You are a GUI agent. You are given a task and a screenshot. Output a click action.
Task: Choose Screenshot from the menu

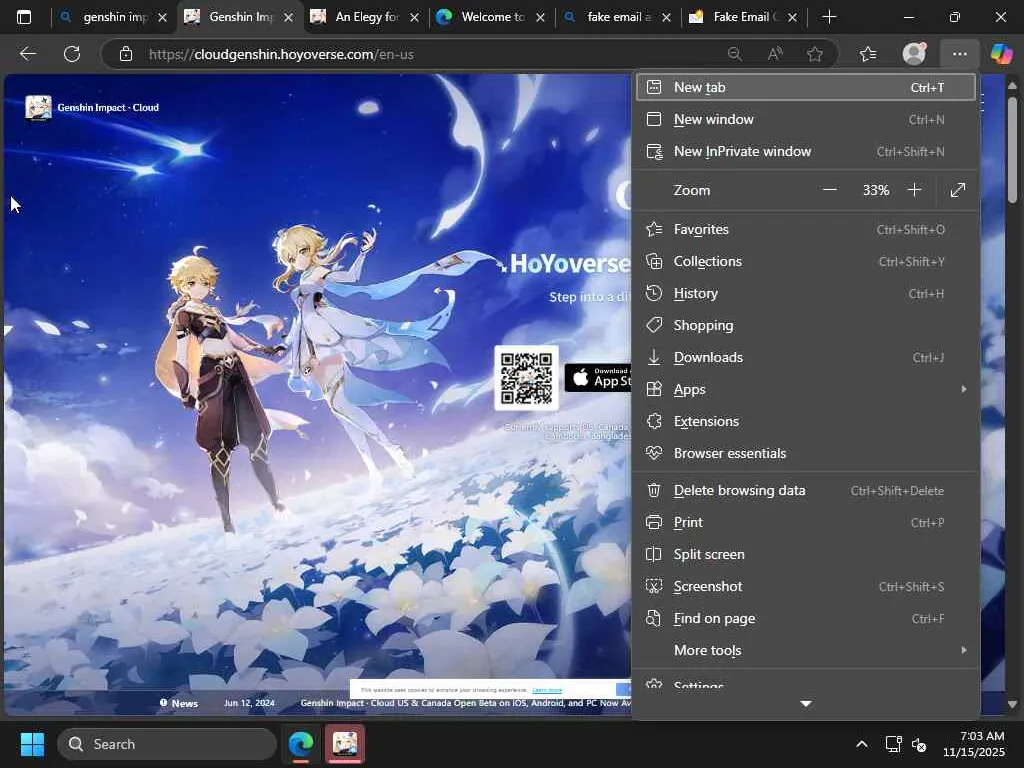[x=806, y=586]
